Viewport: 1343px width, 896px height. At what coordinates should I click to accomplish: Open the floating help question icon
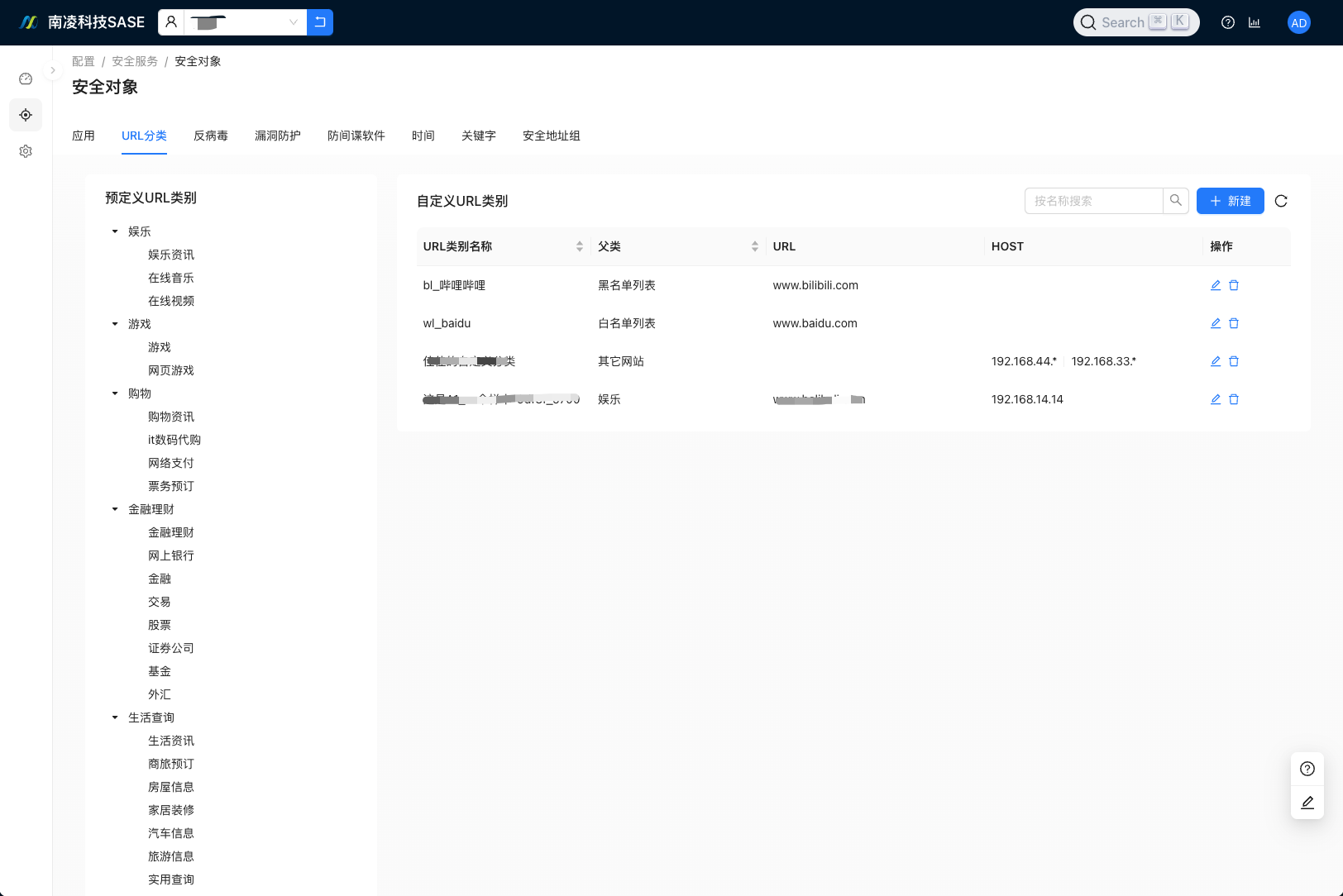click(1307, 769)
